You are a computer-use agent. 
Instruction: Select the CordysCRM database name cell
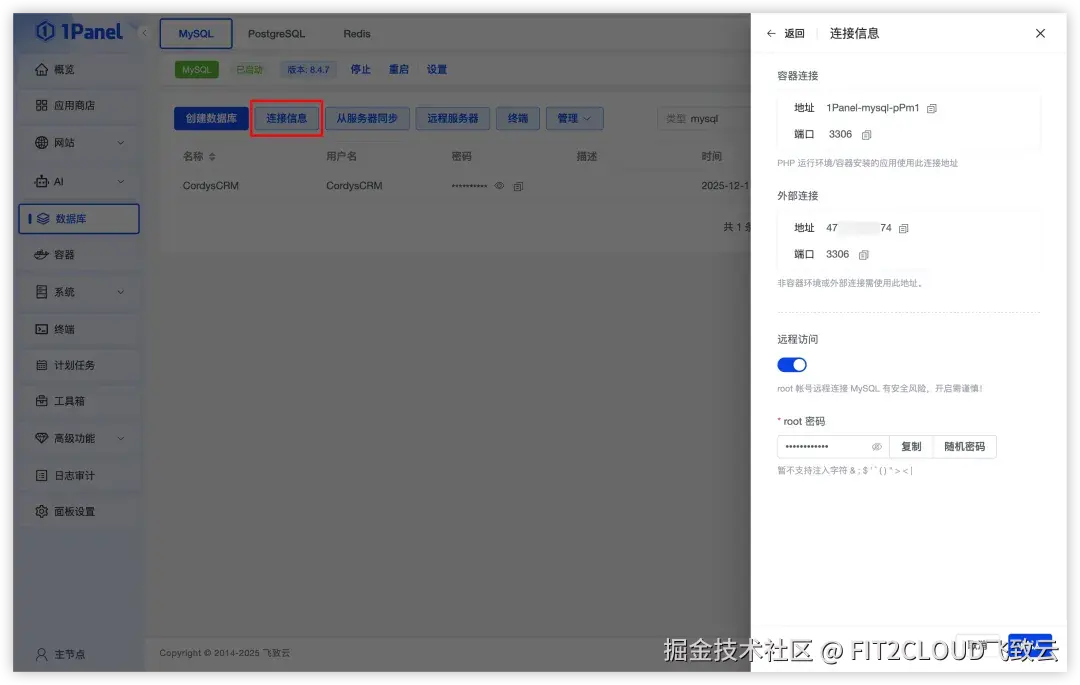tap(211, 186)
